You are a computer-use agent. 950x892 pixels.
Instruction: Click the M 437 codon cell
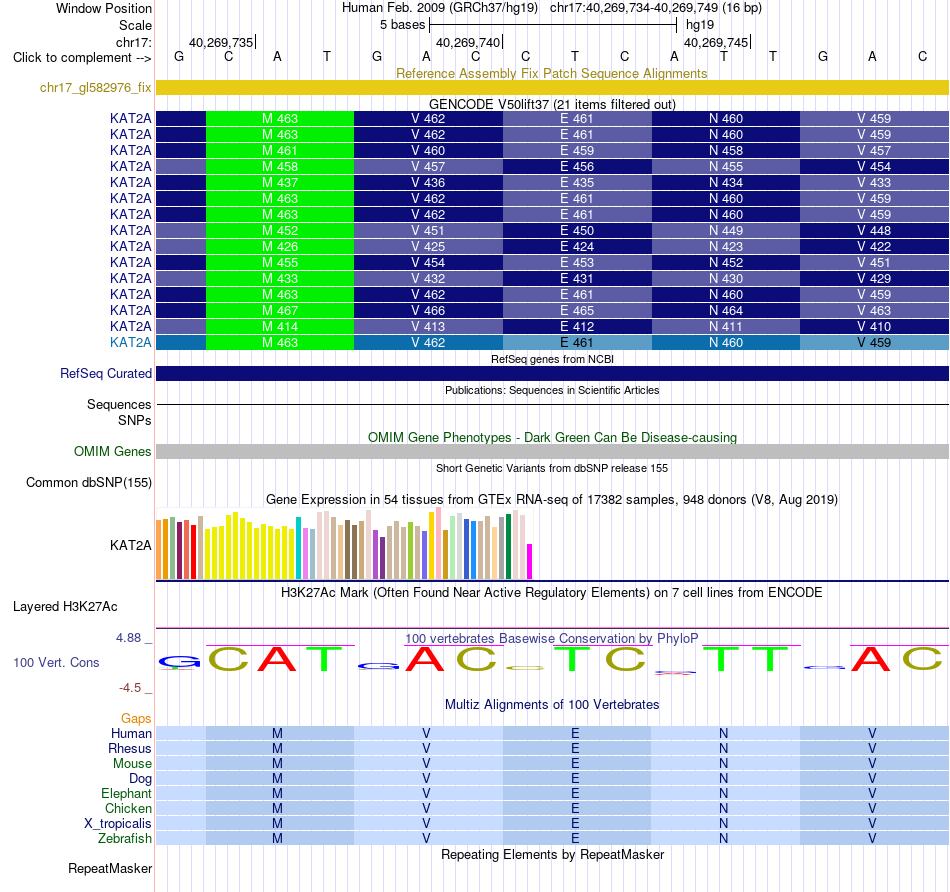click(280, 182)
